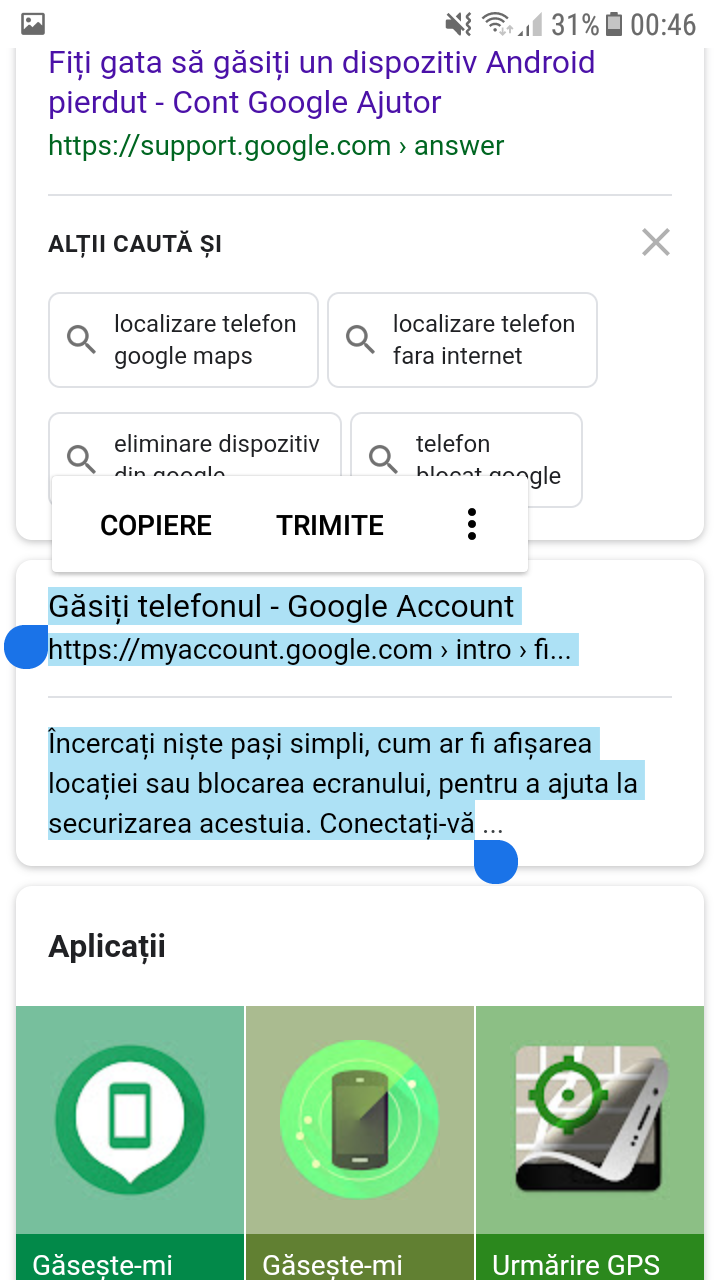Tap TRIMITE in the text selection menu
This screenshot has width=720, height=1280.
tap(330, 526)
